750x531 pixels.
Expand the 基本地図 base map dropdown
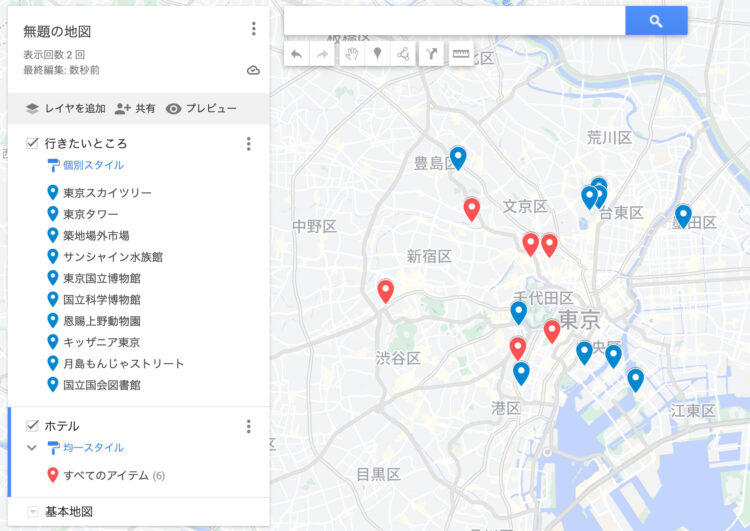tap(32, 512)
